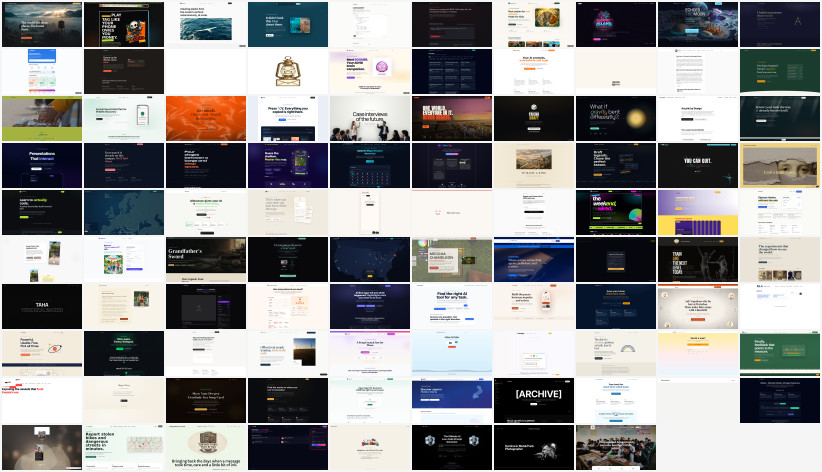Open the neon graffiti logo thumbnail
Image resolution: width=822 pixels, height=472 pixels.
click(616, 25)
